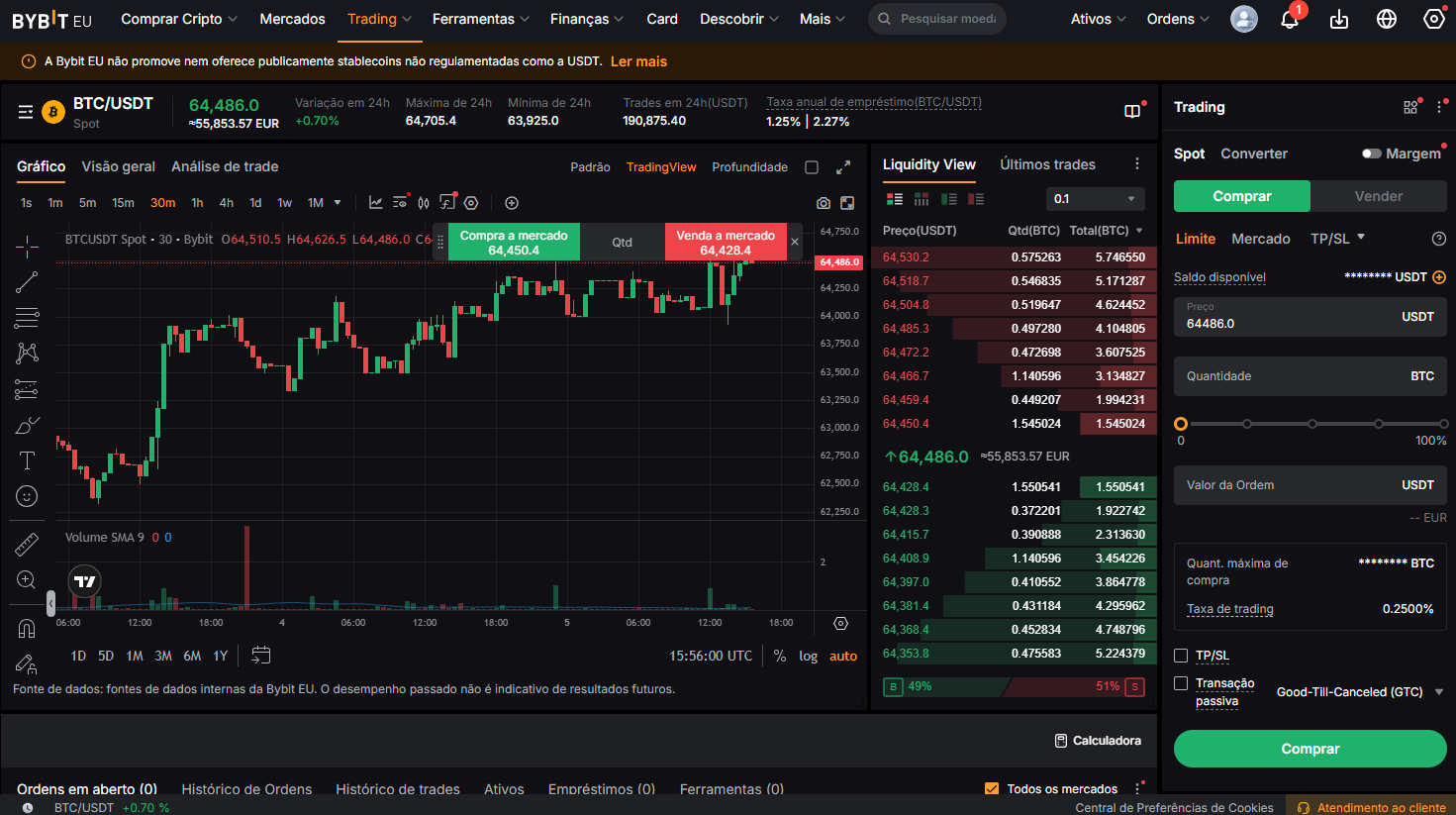Add a chart with plus-circle icon
1456x815 pixels.
[x=512, y=203]
